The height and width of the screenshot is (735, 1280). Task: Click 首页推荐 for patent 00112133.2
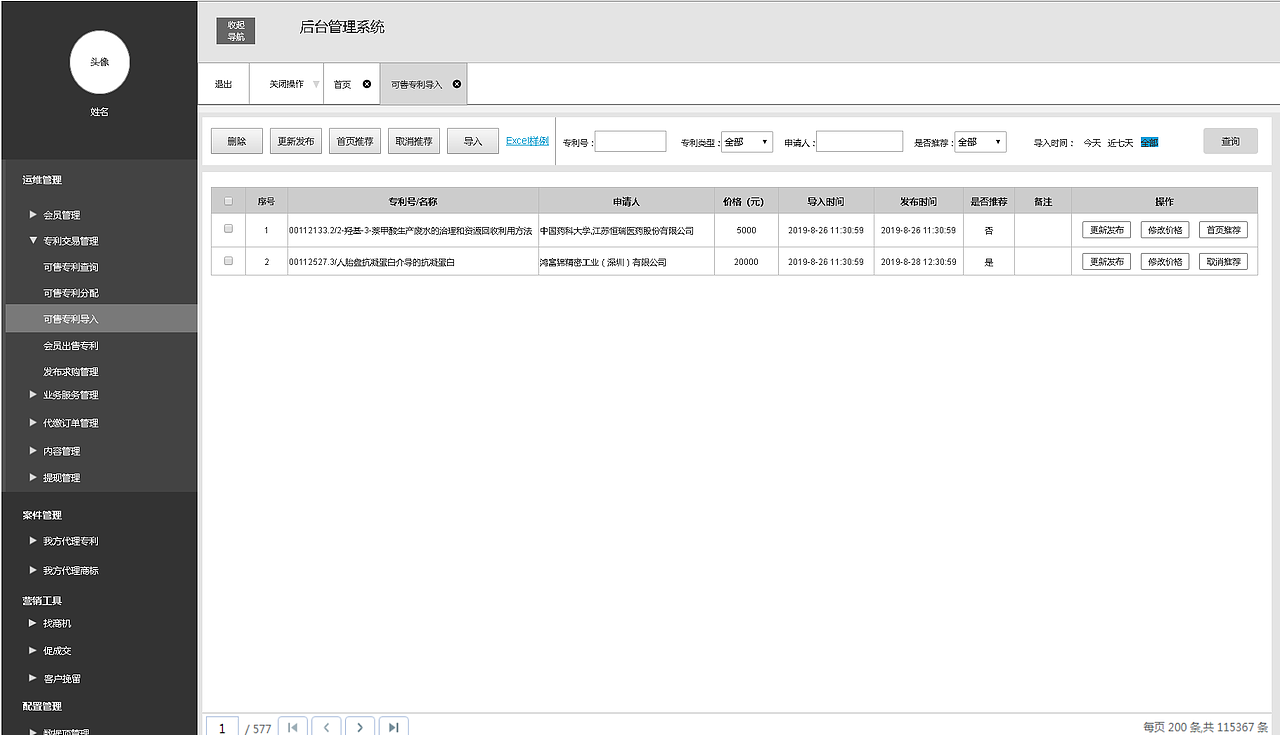(1223, 230)
